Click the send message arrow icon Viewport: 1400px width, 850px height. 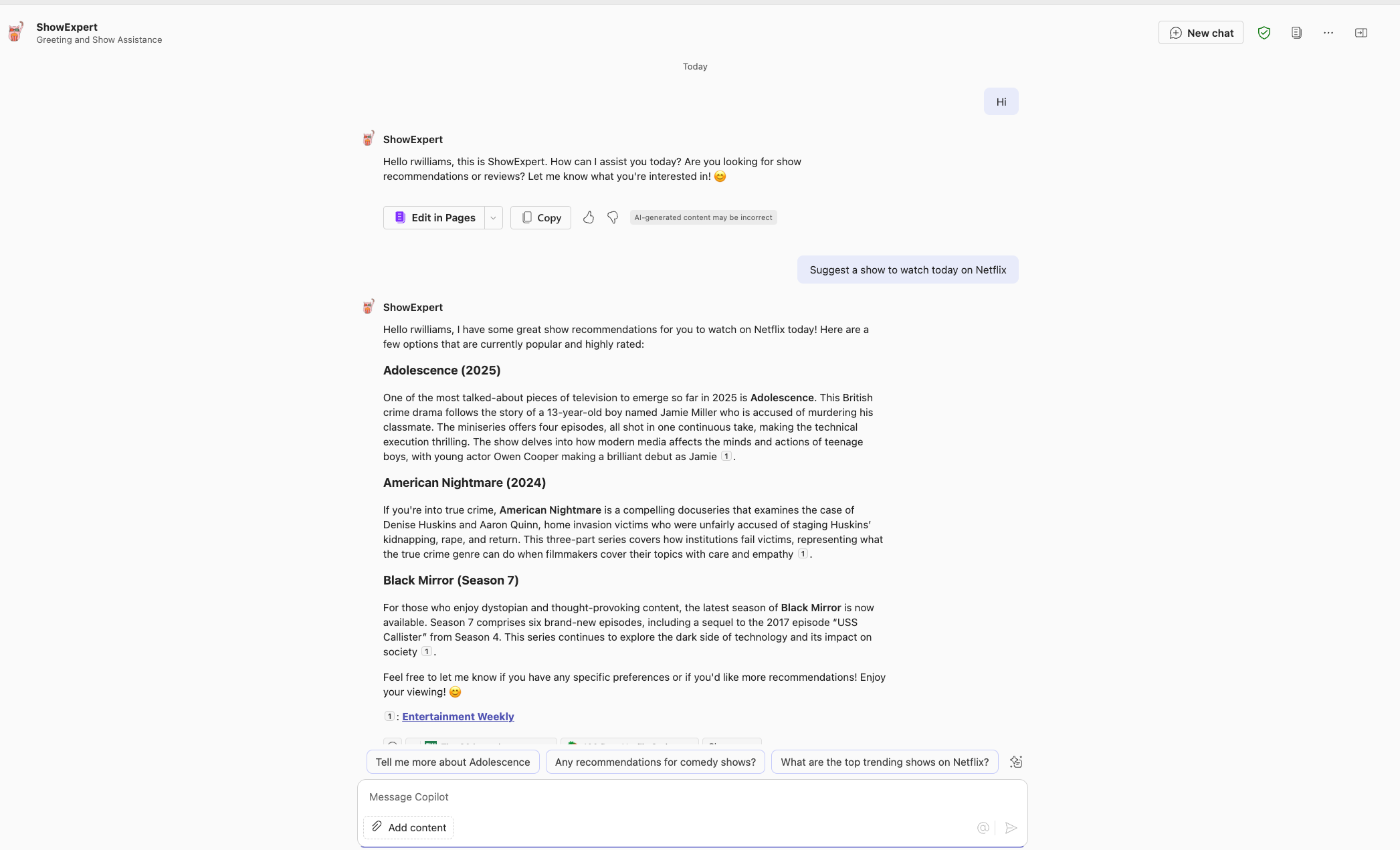click(1011, 828)
